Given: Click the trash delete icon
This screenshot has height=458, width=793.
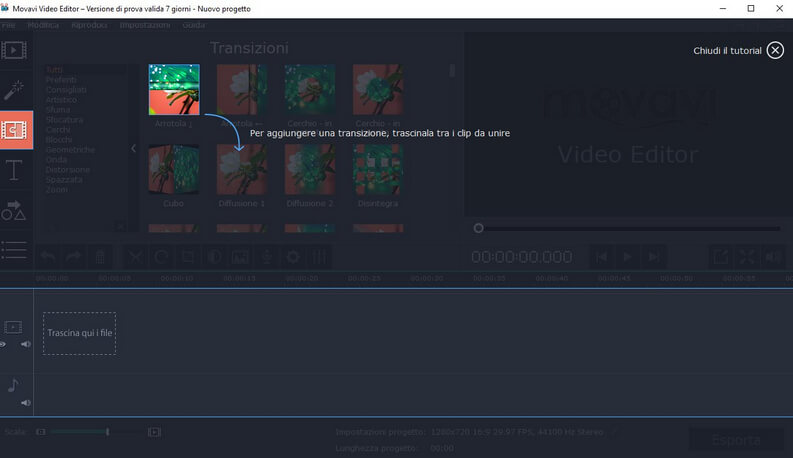Looking at the screenshot, I should pos(100,257).
